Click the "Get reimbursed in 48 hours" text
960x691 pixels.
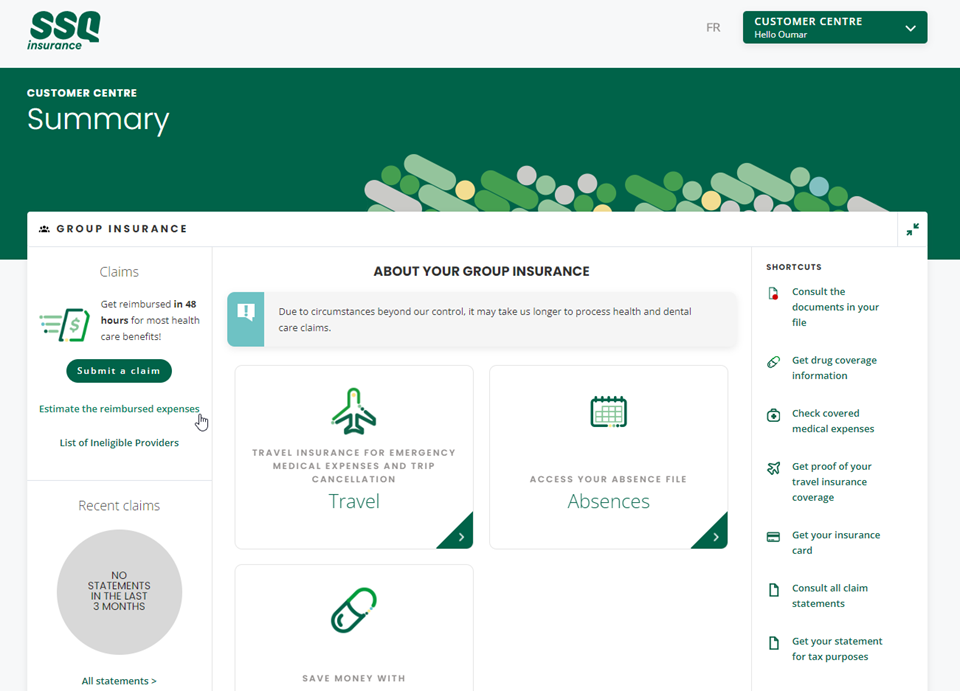coord(151,320)
